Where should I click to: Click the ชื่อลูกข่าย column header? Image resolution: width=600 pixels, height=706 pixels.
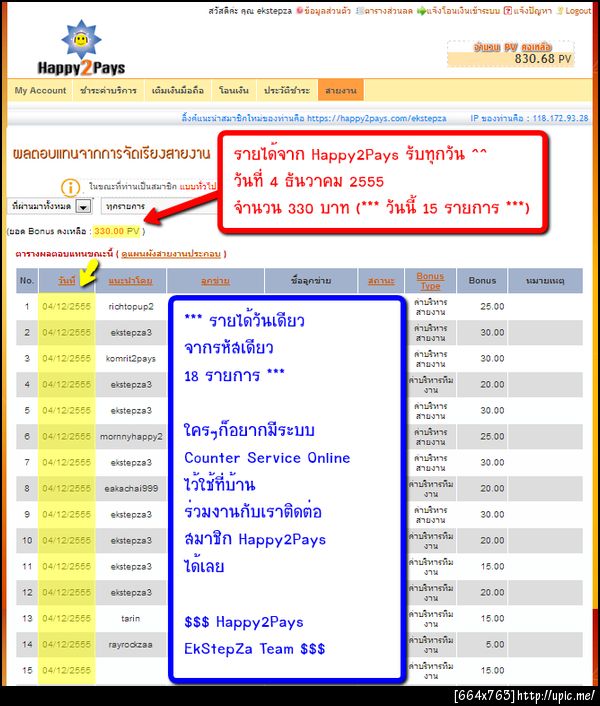(x=311, y=281)
